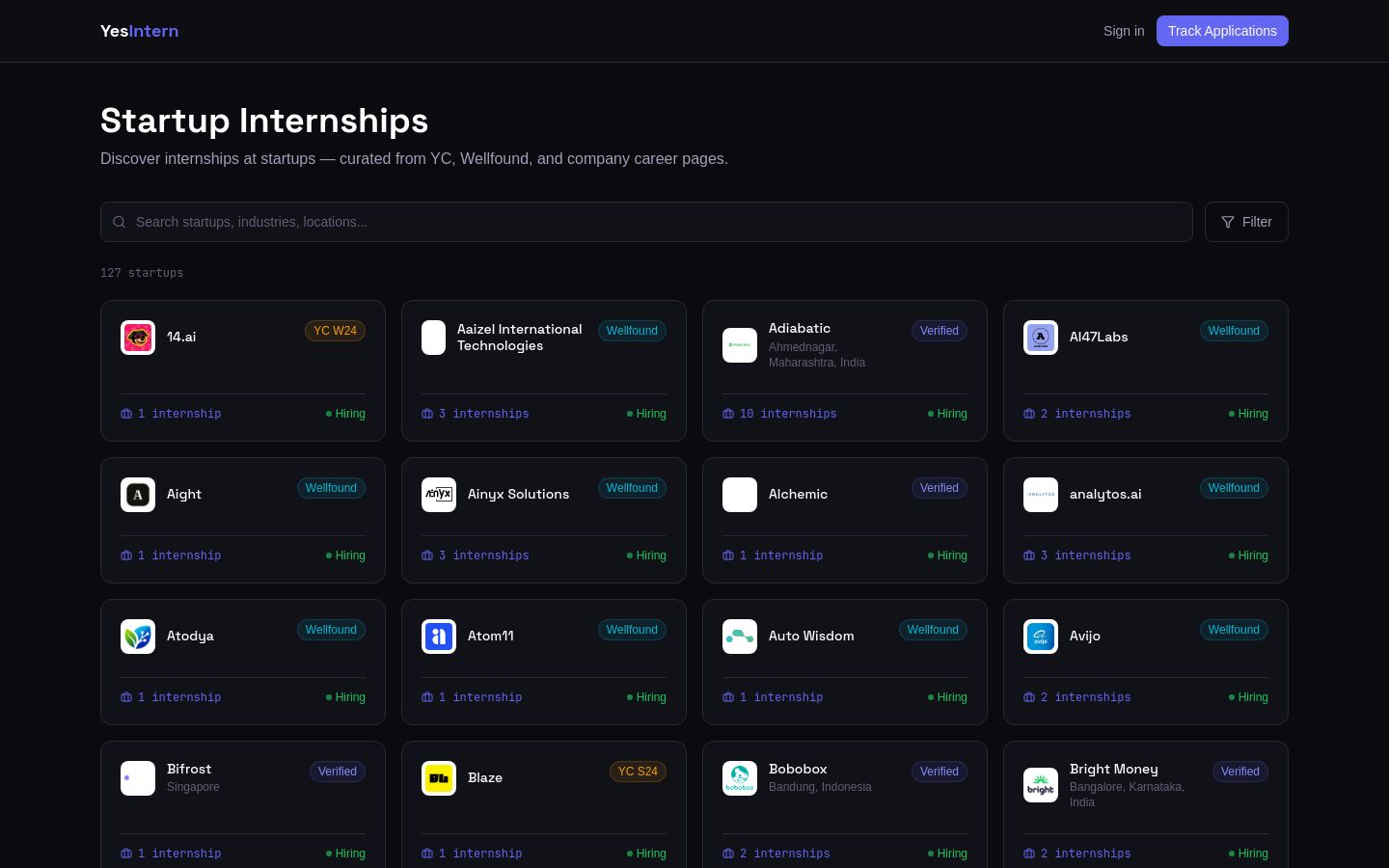Click the search magnifier icon

(120, 222)
